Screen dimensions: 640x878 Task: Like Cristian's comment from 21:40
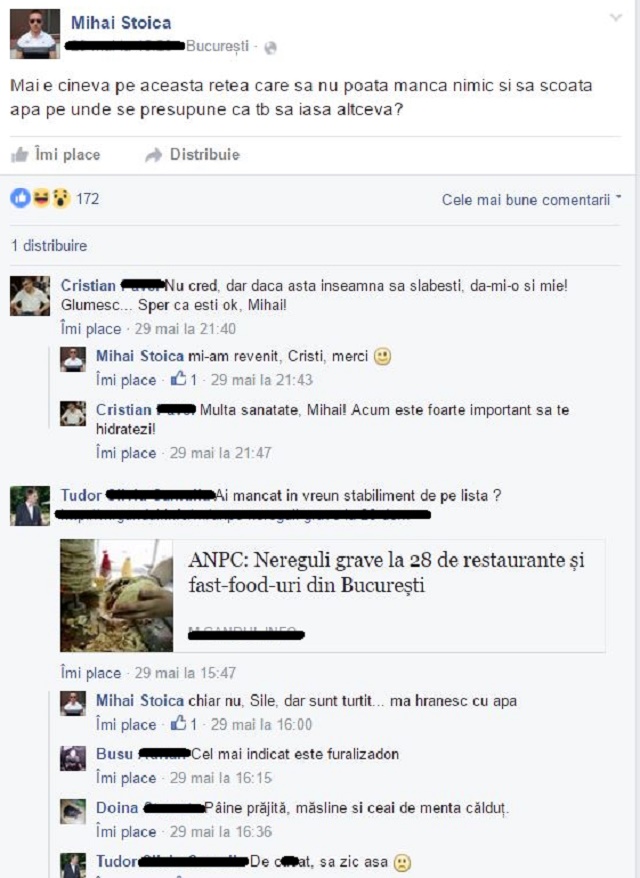(x=91, y=329)
